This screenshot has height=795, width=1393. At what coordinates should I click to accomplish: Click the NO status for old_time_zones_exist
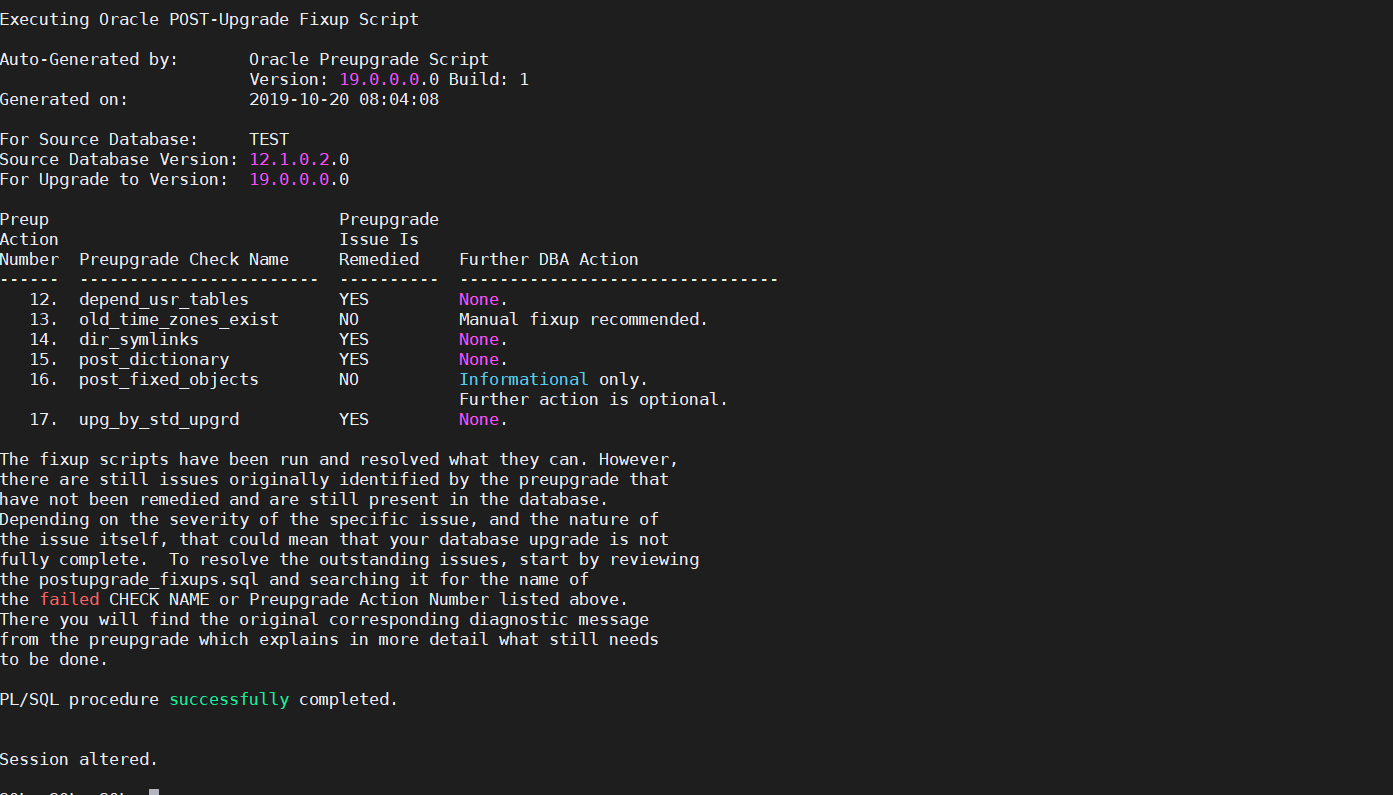[x=349, y=319]
